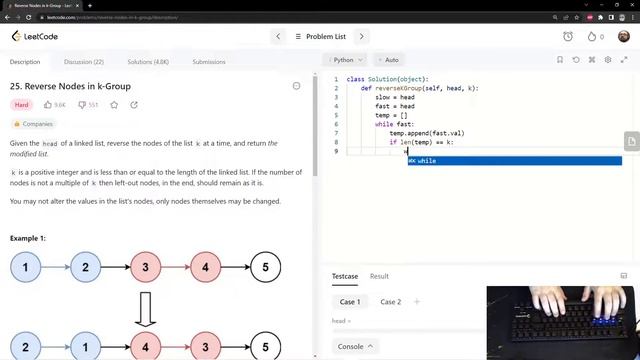The height and width of the screenshot is (360, 640).
Task: Click node 3 in example diagram
Action: [x=145, y=267]
